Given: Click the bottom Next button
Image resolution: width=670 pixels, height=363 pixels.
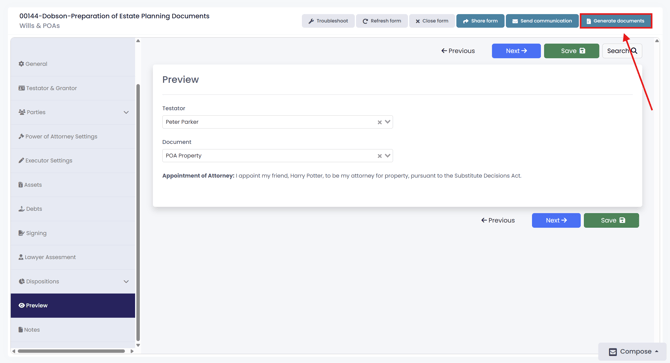Looking at the screenshot, I should point(556,220).
